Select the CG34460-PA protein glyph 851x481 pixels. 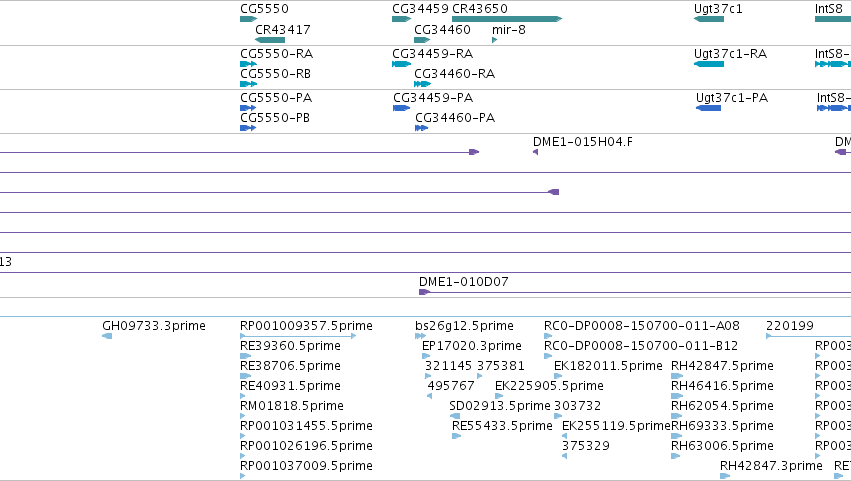point(421,128)
